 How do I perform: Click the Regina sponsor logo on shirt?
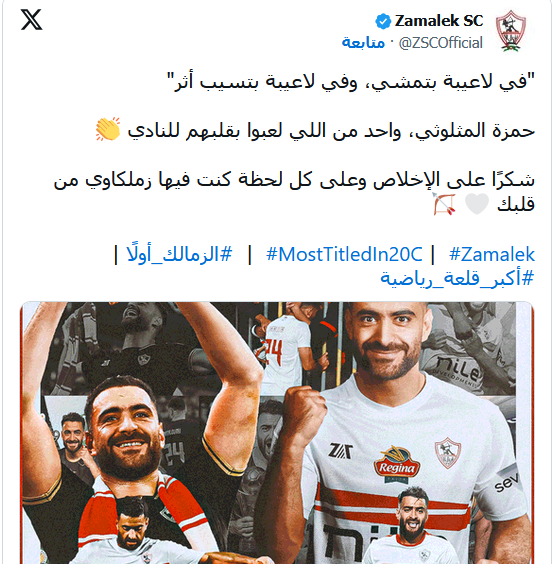click(397, 464)
